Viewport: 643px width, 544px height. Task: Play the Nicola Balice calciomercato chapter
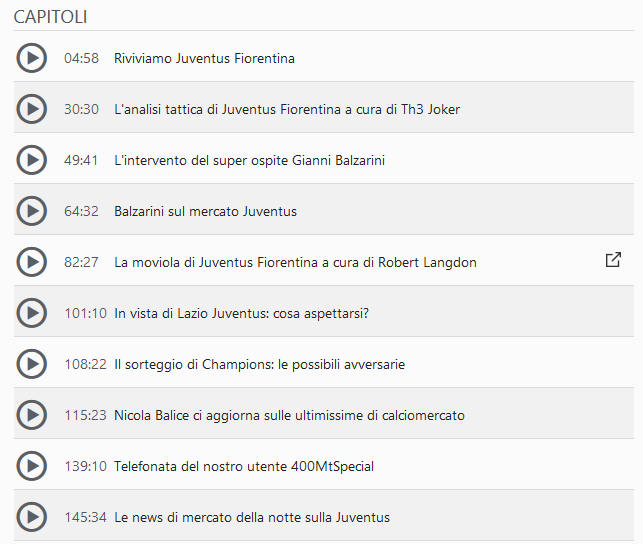click(x=32, y=415)
